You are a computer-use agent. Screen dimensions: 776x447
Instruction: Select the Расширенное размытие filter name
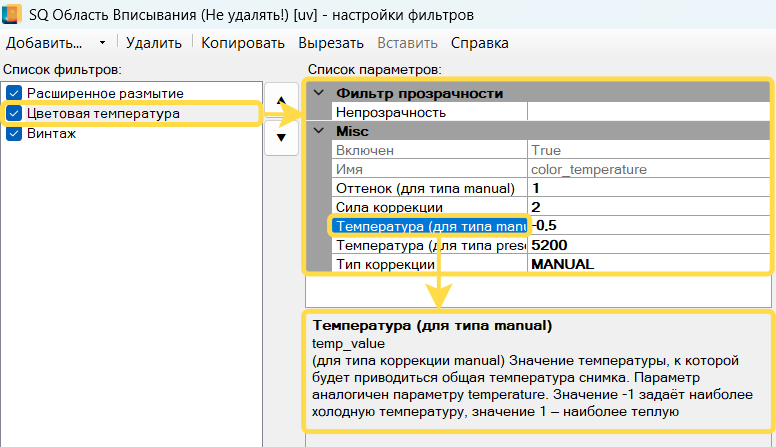[x=91, y=93]
